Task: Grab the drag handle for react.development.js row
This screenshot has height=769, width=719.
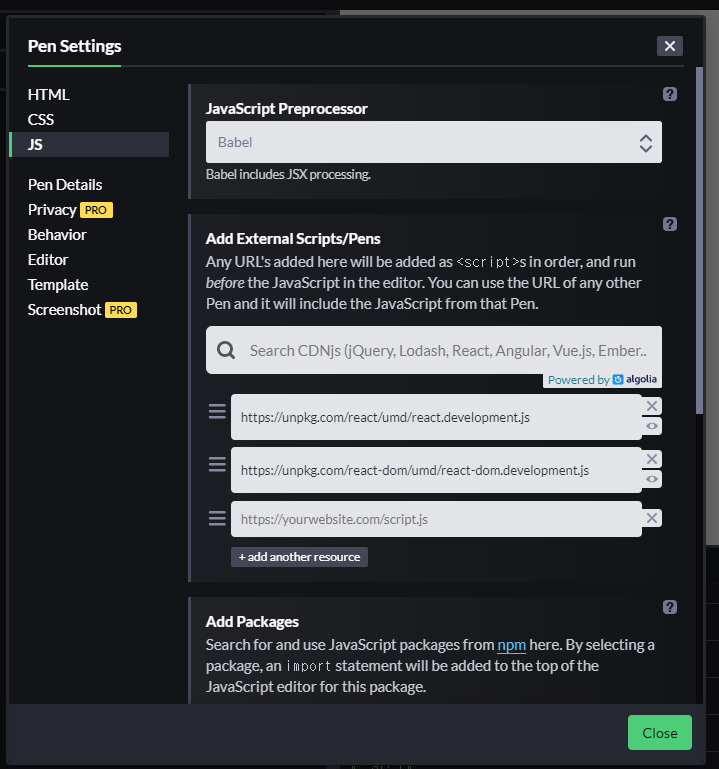Action: point(217,411)
